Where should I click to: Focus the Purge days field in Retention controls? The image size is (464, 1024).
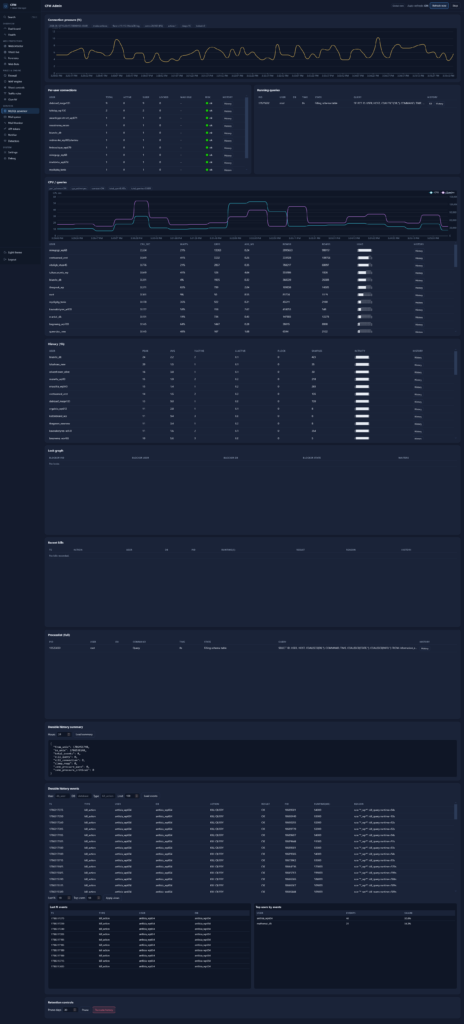[71, 1009]
